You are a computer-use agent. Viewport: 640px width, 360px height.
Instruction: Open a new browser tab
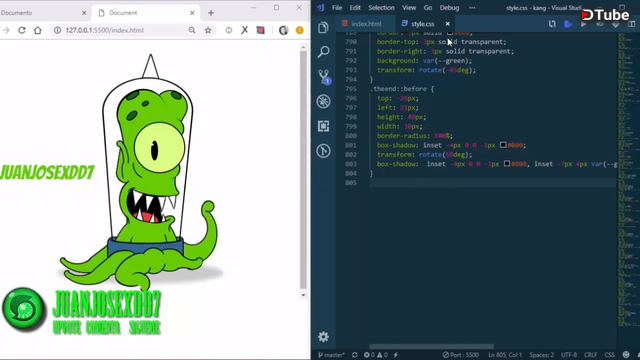(211, 13)
